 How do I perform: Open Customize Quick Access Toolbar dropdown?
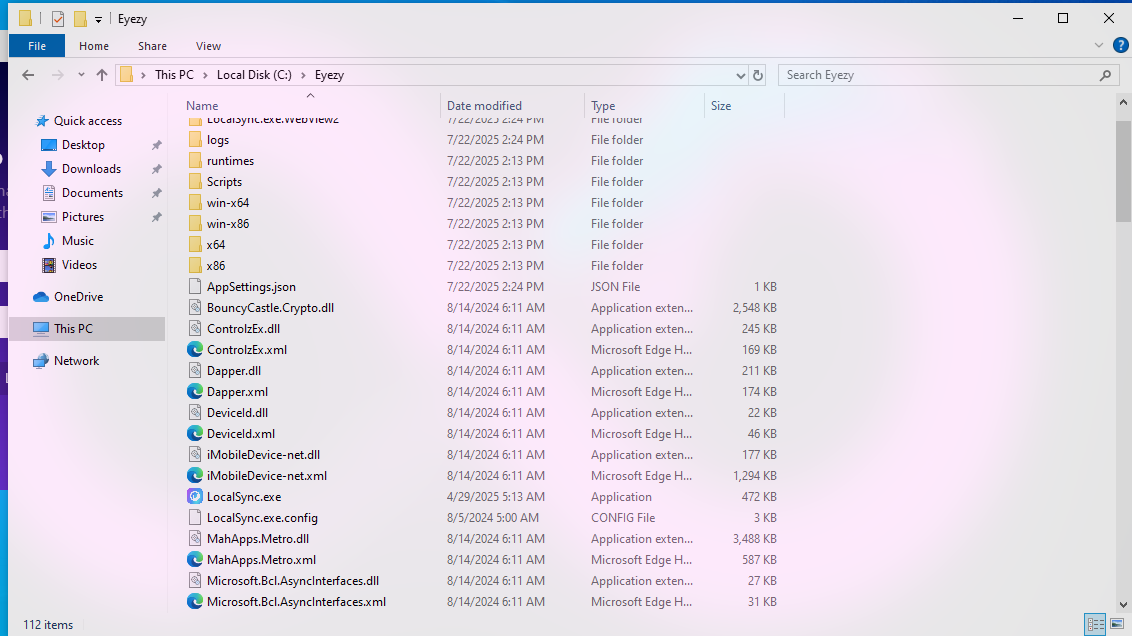pyautogui.click(x=98, y=19)
